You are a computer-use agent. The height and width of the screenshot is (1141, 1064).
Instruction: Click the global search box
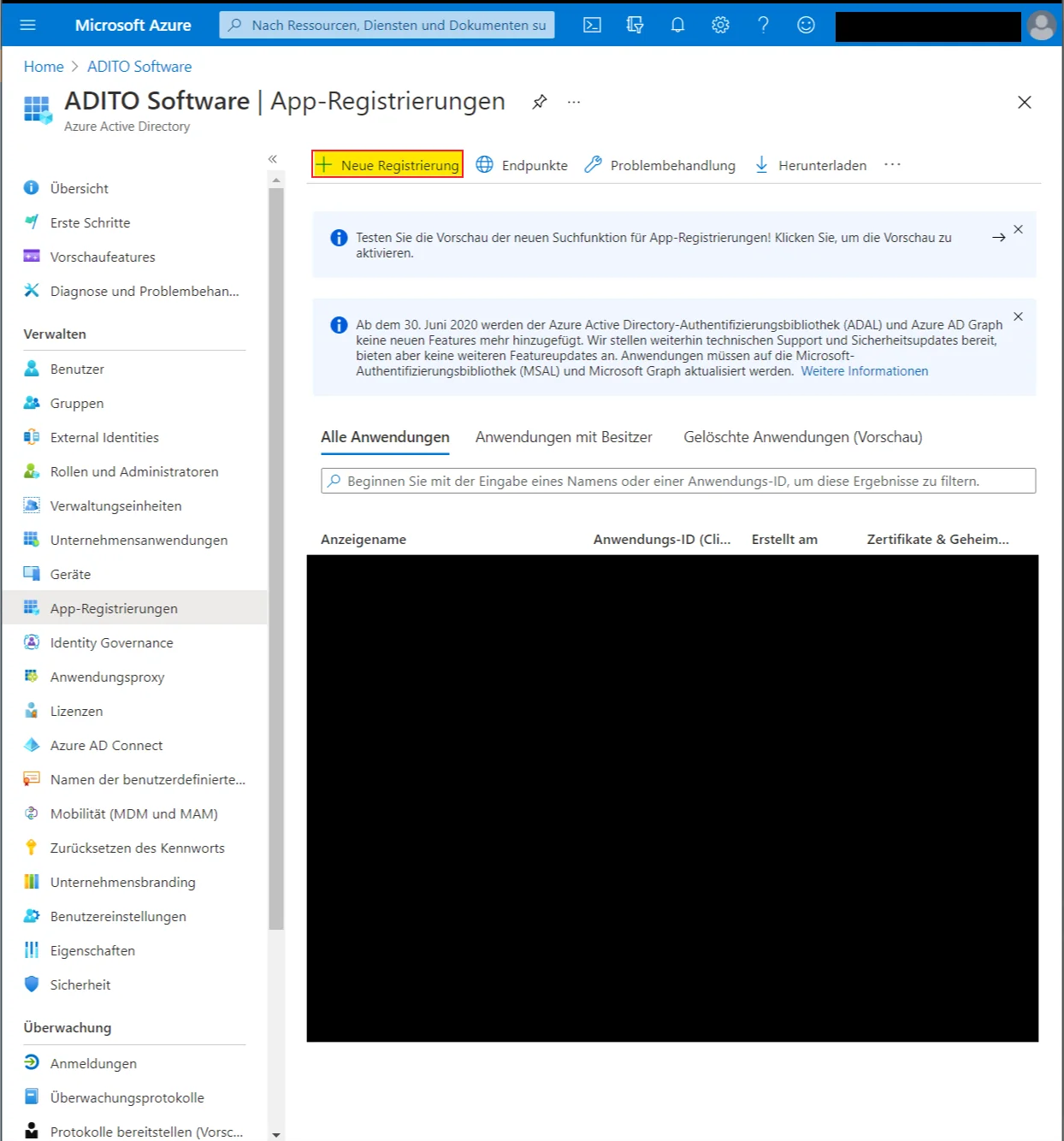[x=387, y=25]
